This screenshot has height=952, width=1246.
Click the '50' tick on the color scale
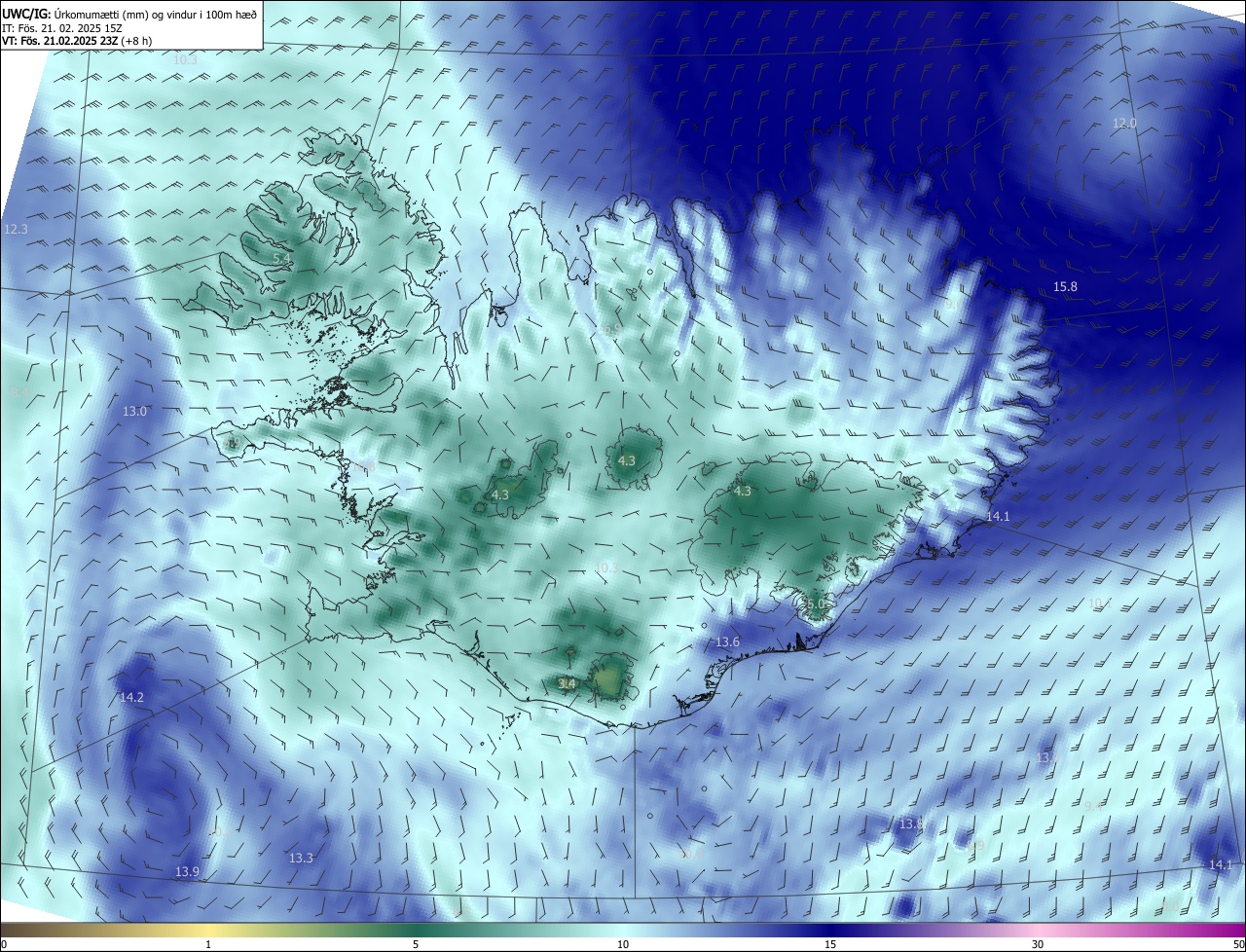(1238, 944)
